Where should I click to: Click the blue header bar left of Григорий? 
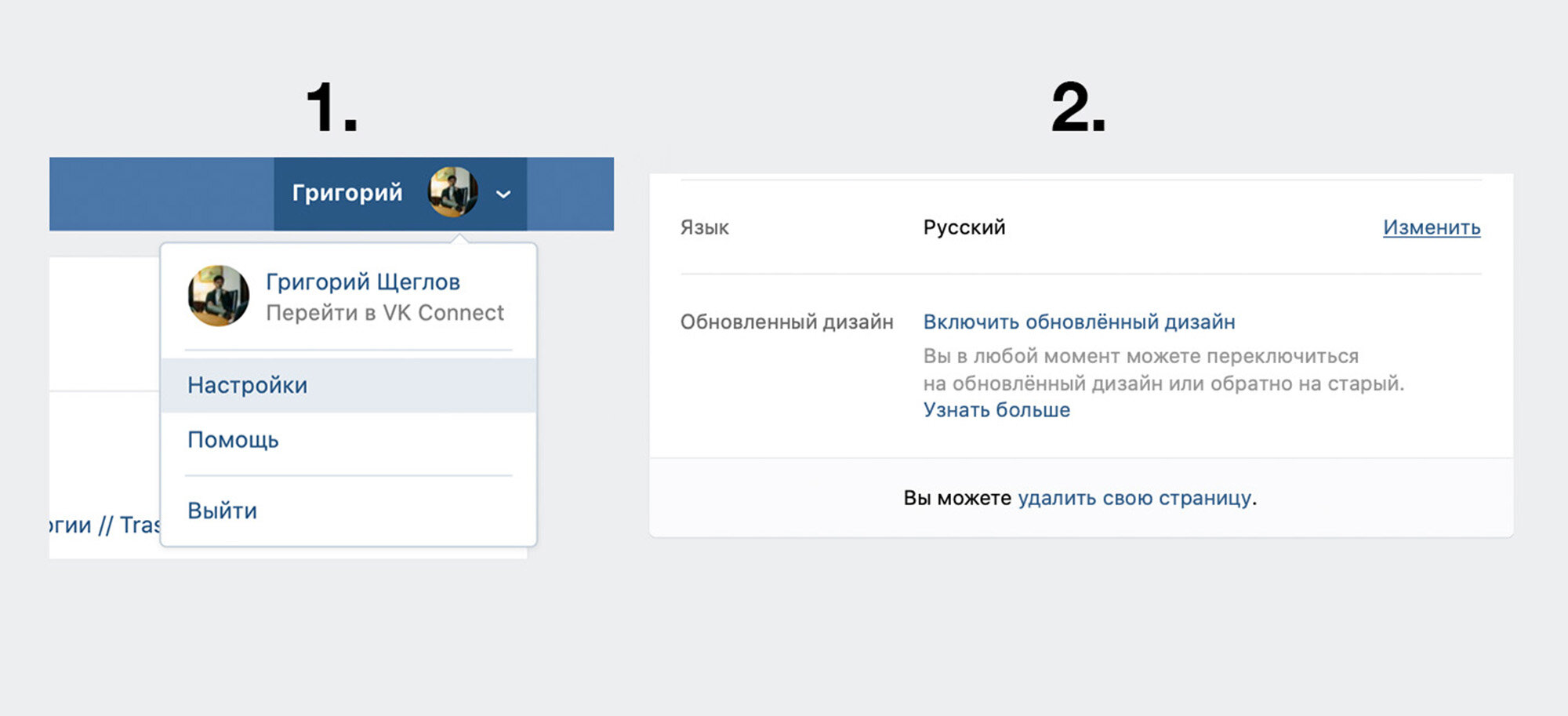coord(162,194)
